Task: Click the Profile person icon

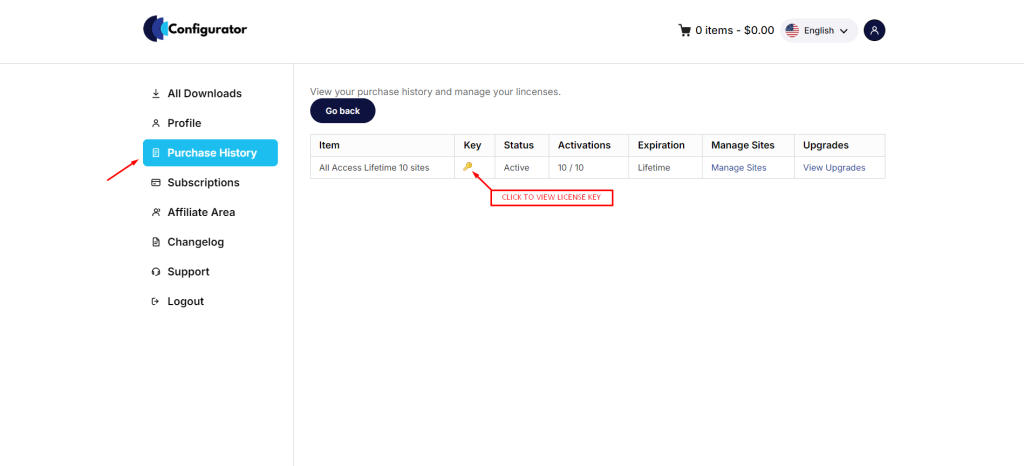Action: [155, 123]
